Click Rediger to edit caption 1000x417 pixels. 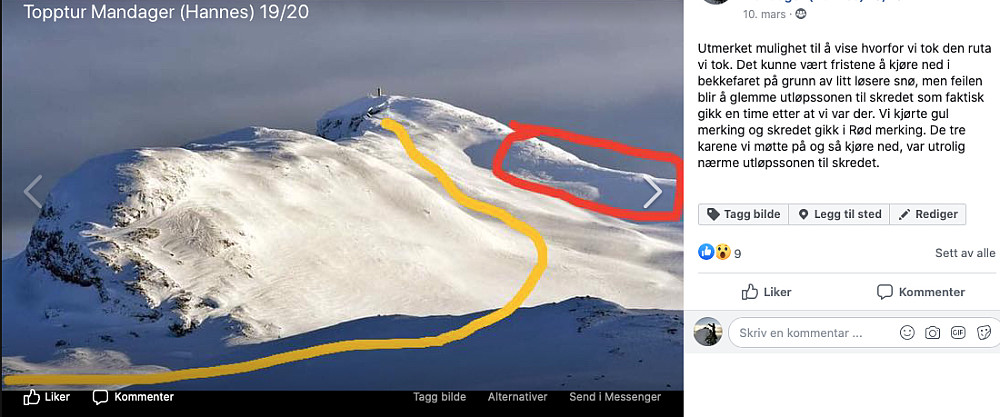tap(928, 214)
